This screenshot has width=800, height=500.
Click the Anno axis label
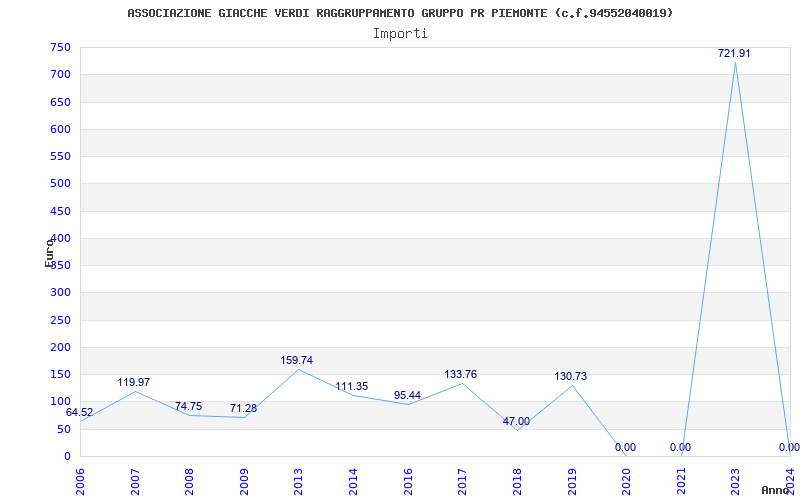point(778,490)
